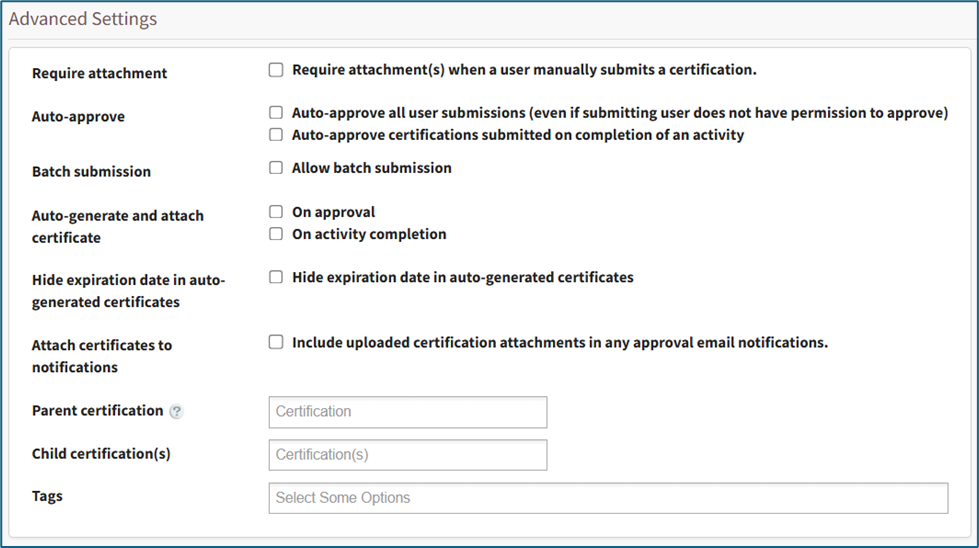Click the 'Tags' row label text
Viewport: 979px width, 548px height.
(47, 496)
